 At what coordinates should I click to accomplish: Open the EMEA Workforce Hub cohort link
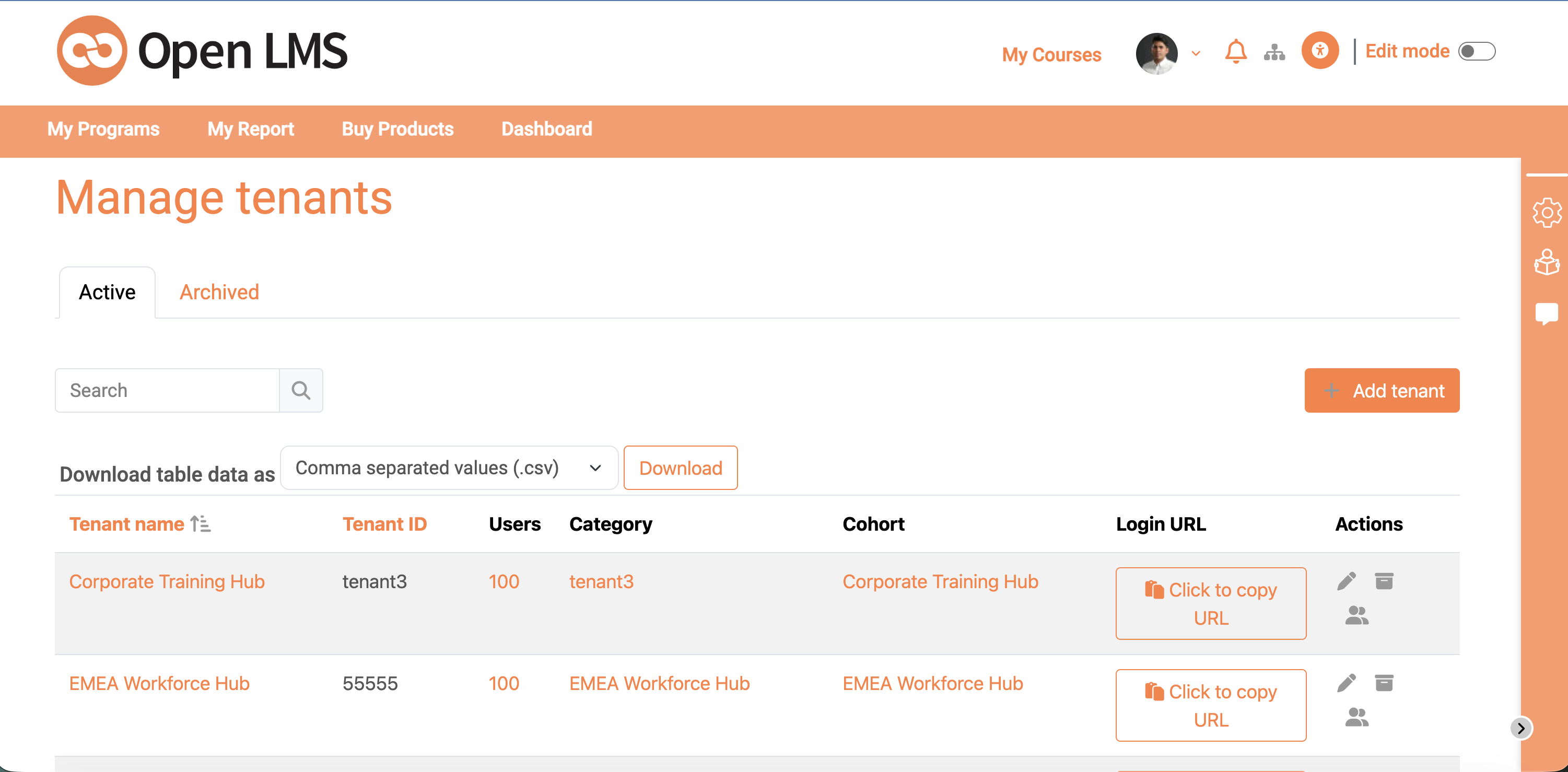click(932, 683)
